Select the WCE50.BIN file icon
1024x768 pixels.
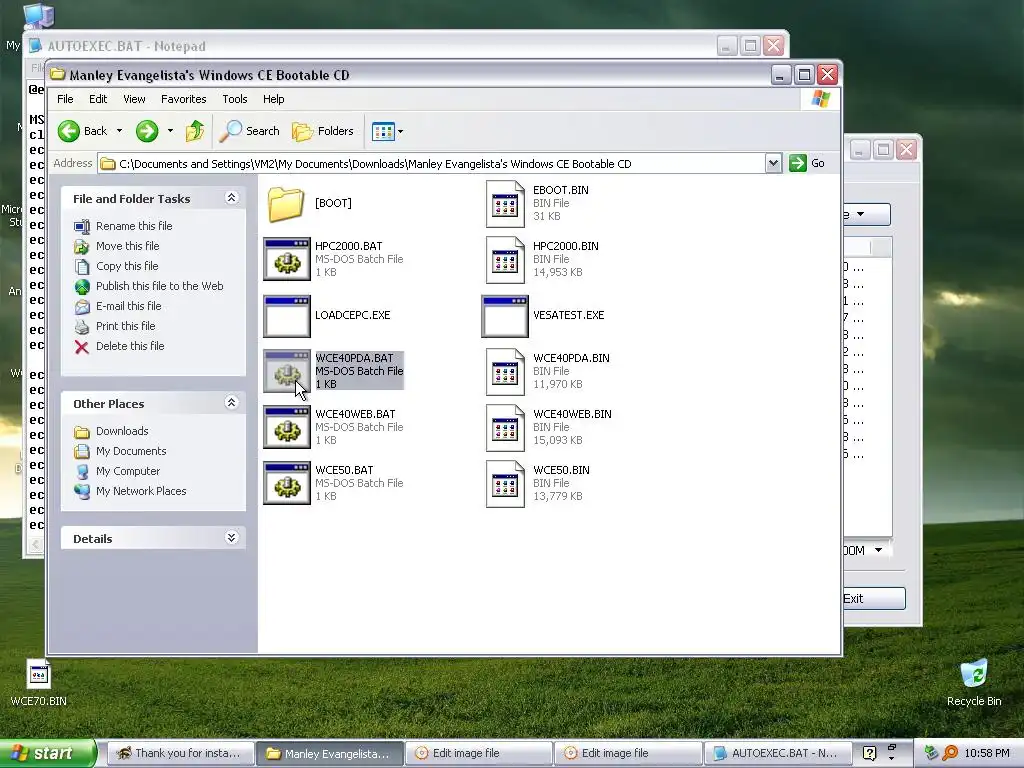505,485
